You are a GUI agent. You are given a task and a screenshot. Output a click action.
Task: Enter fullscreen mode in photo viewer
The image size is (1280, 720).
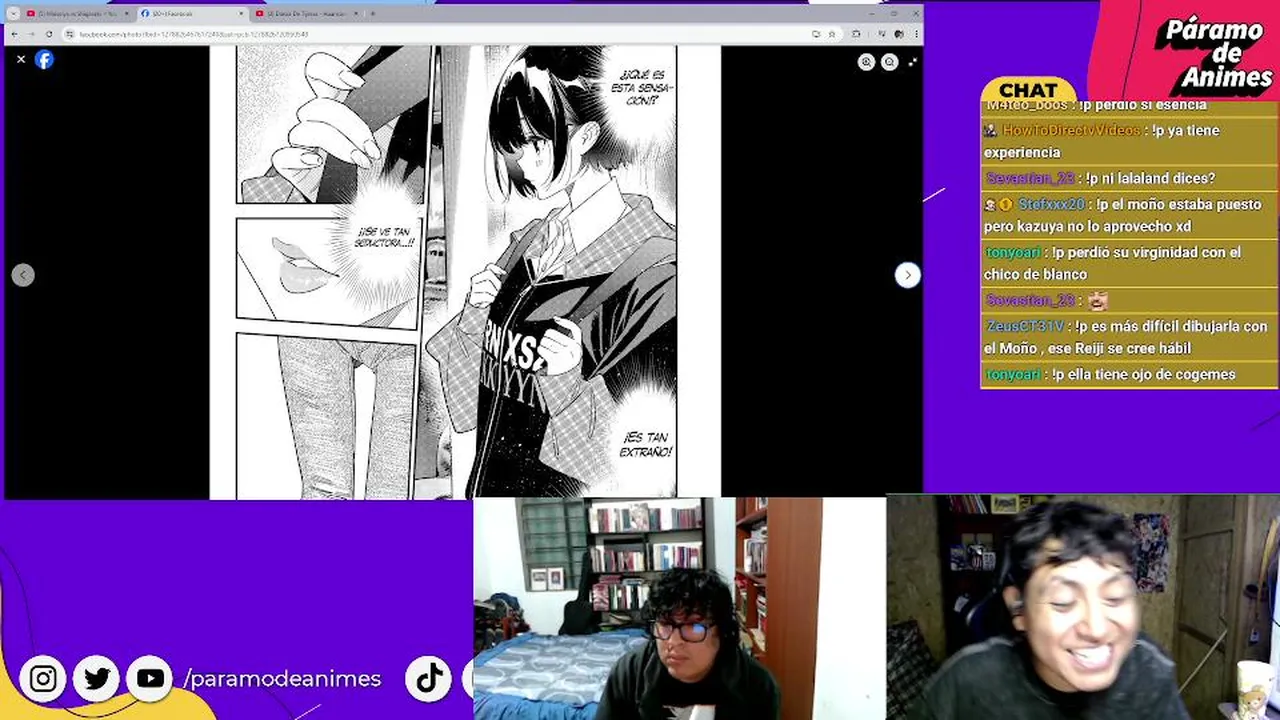(x=912, y=62)
